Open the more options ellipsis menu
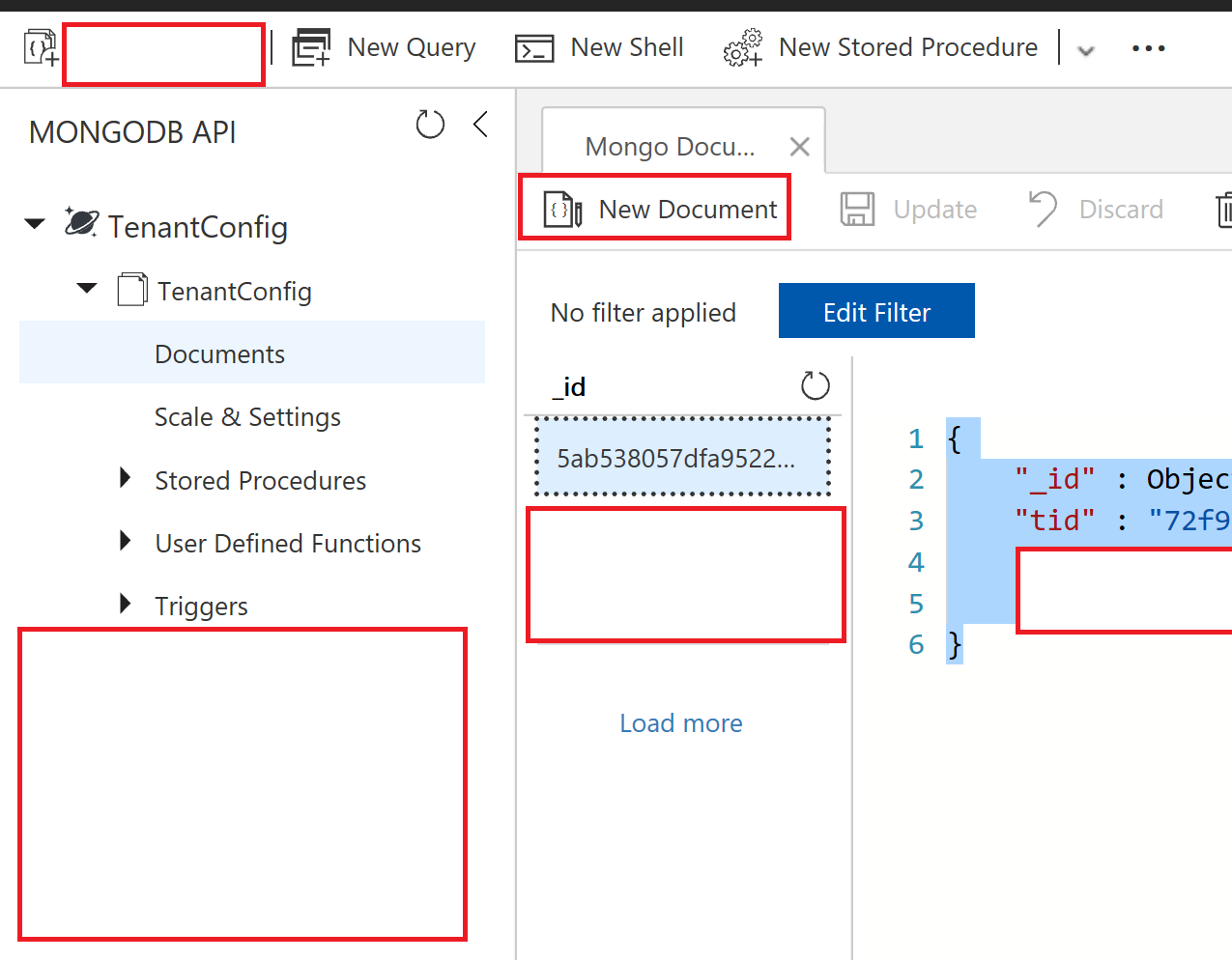Viewport: 1232px width, 960px height. pos(1148,48)
